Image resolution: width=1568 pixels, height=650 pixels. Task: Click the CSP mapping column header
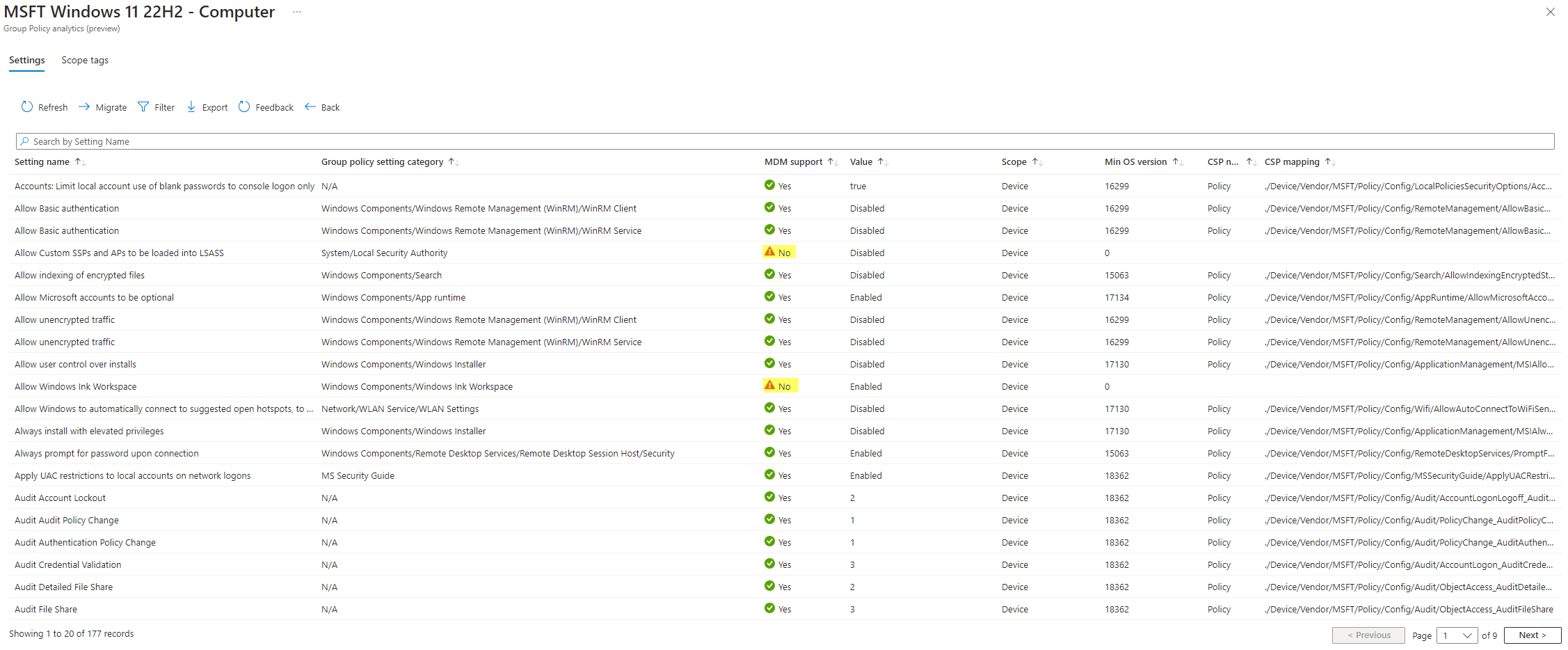coord(1292,162)
